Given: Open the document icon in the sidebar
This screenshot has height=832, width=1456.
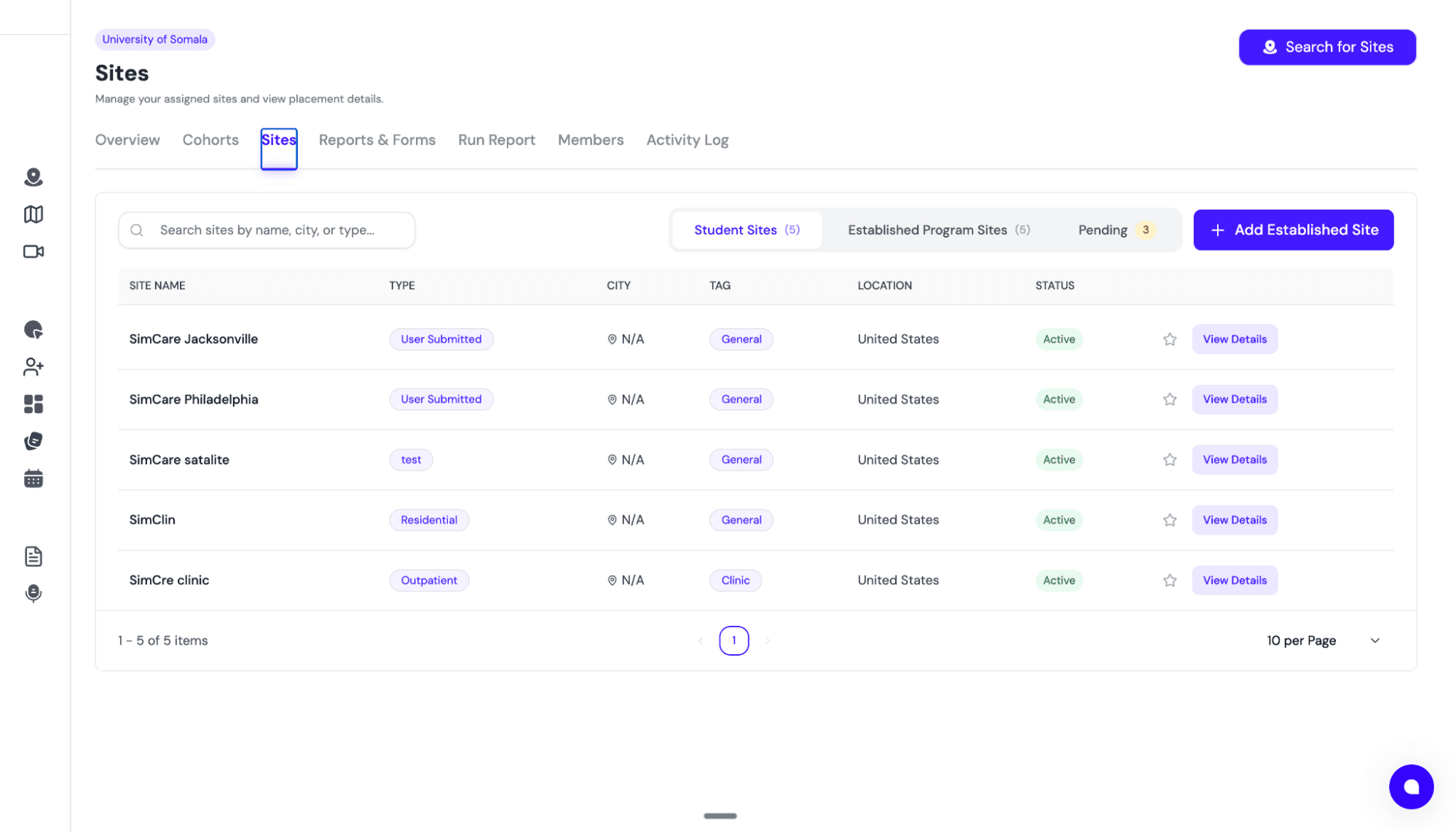Looking at the screenshot, I should point(34,556).
